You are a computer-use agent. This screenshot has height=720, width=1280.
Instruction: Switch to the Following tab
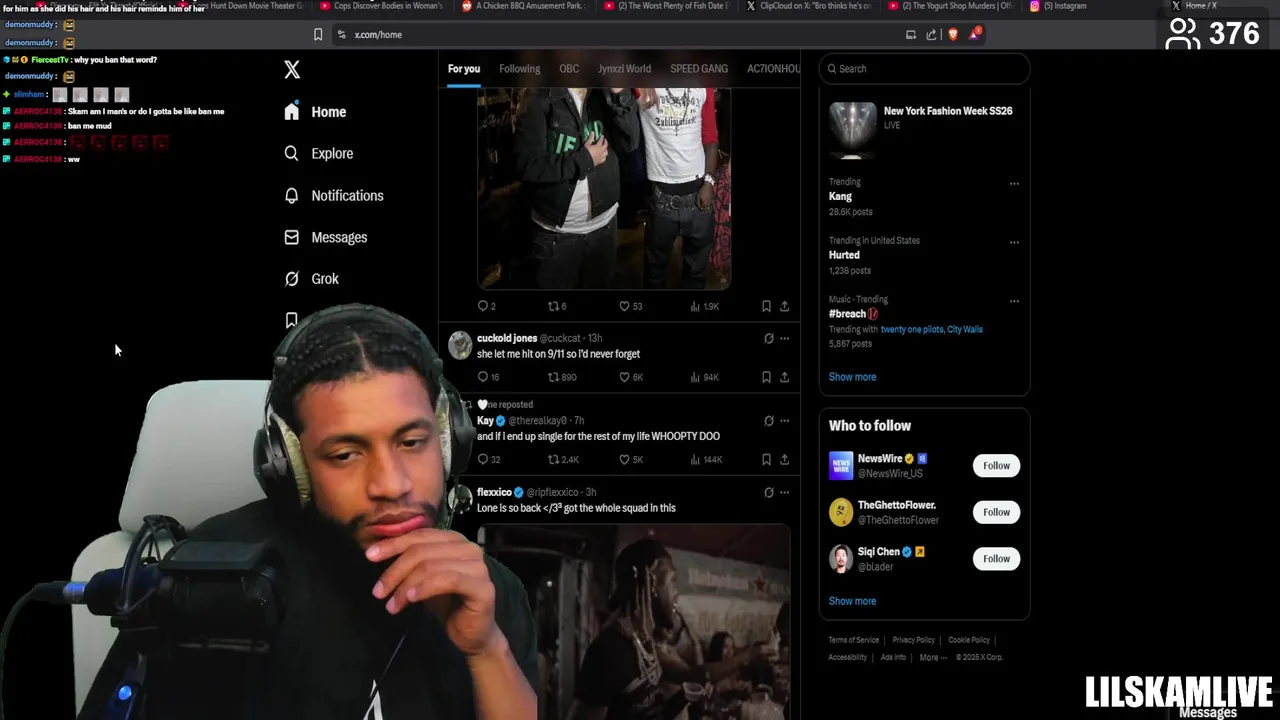520,69
